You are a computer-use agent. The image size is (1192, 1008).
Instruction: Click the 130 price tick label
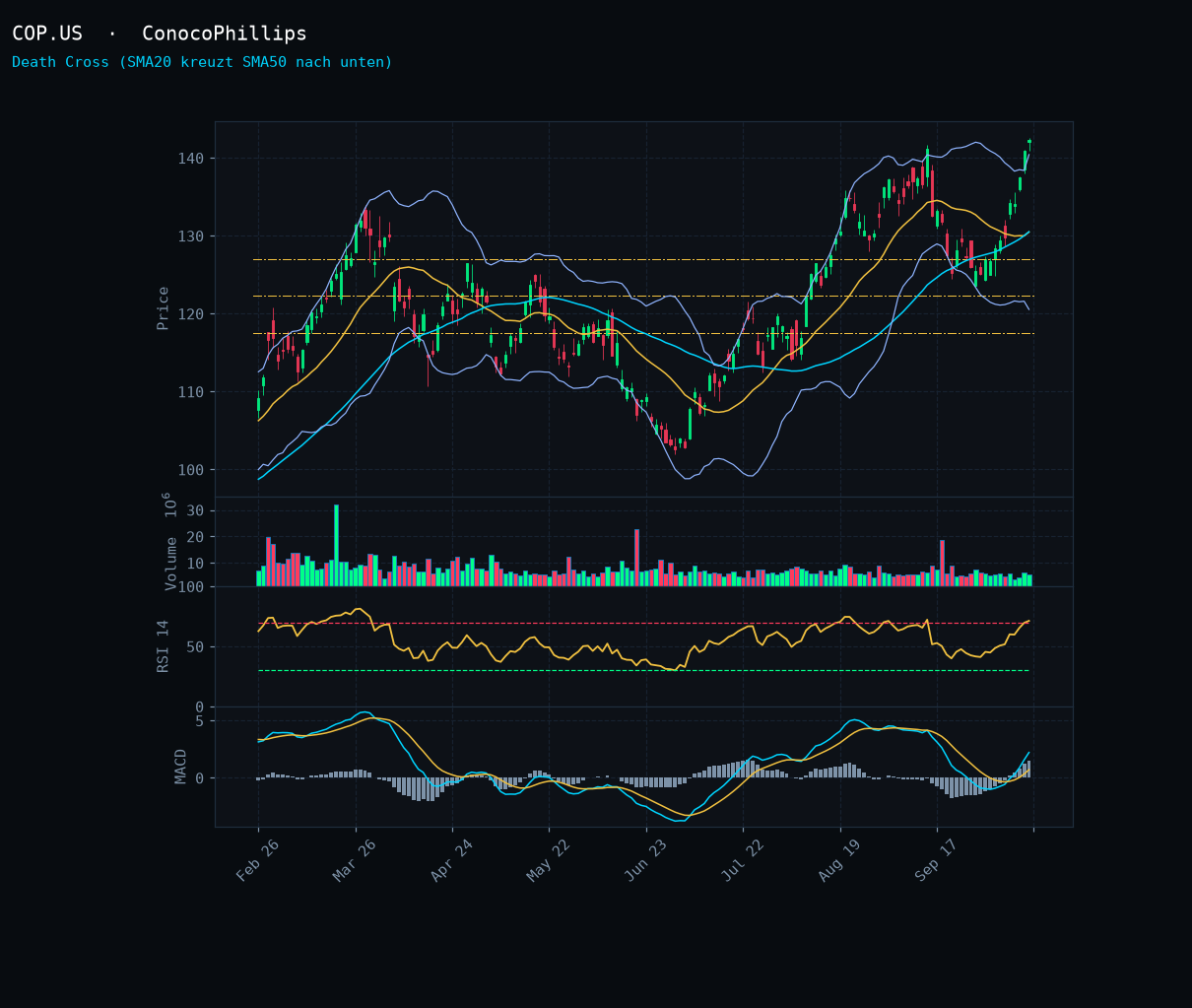190,236
